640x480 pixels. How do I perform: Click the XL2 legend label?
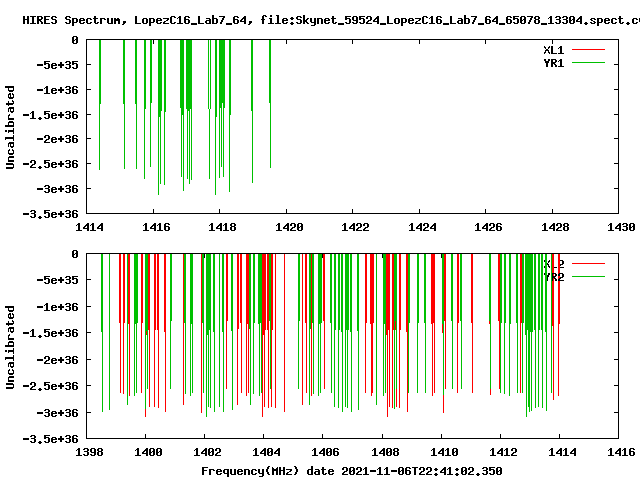[553, 264]
